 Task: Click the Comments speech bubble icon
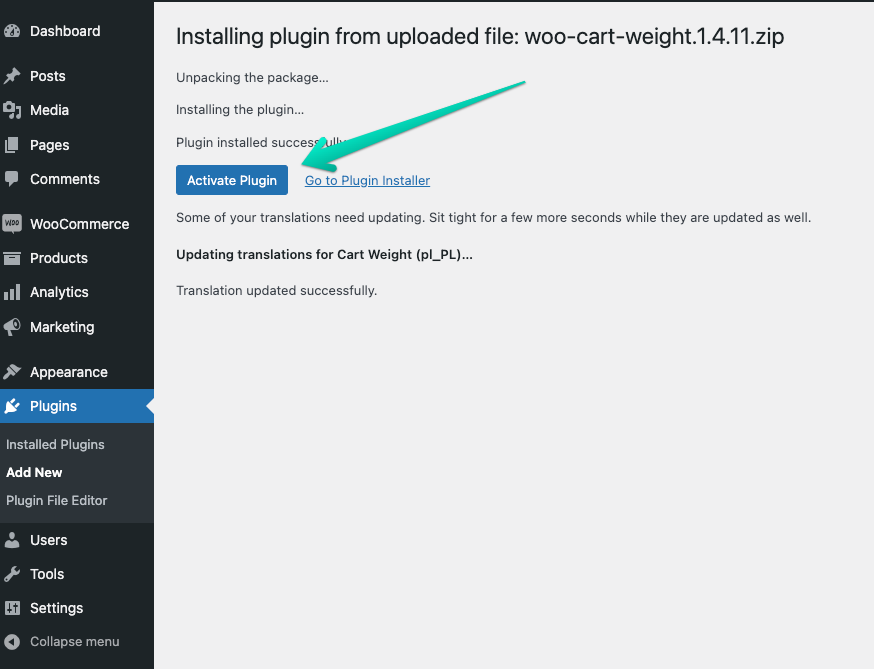coord(12,179)
